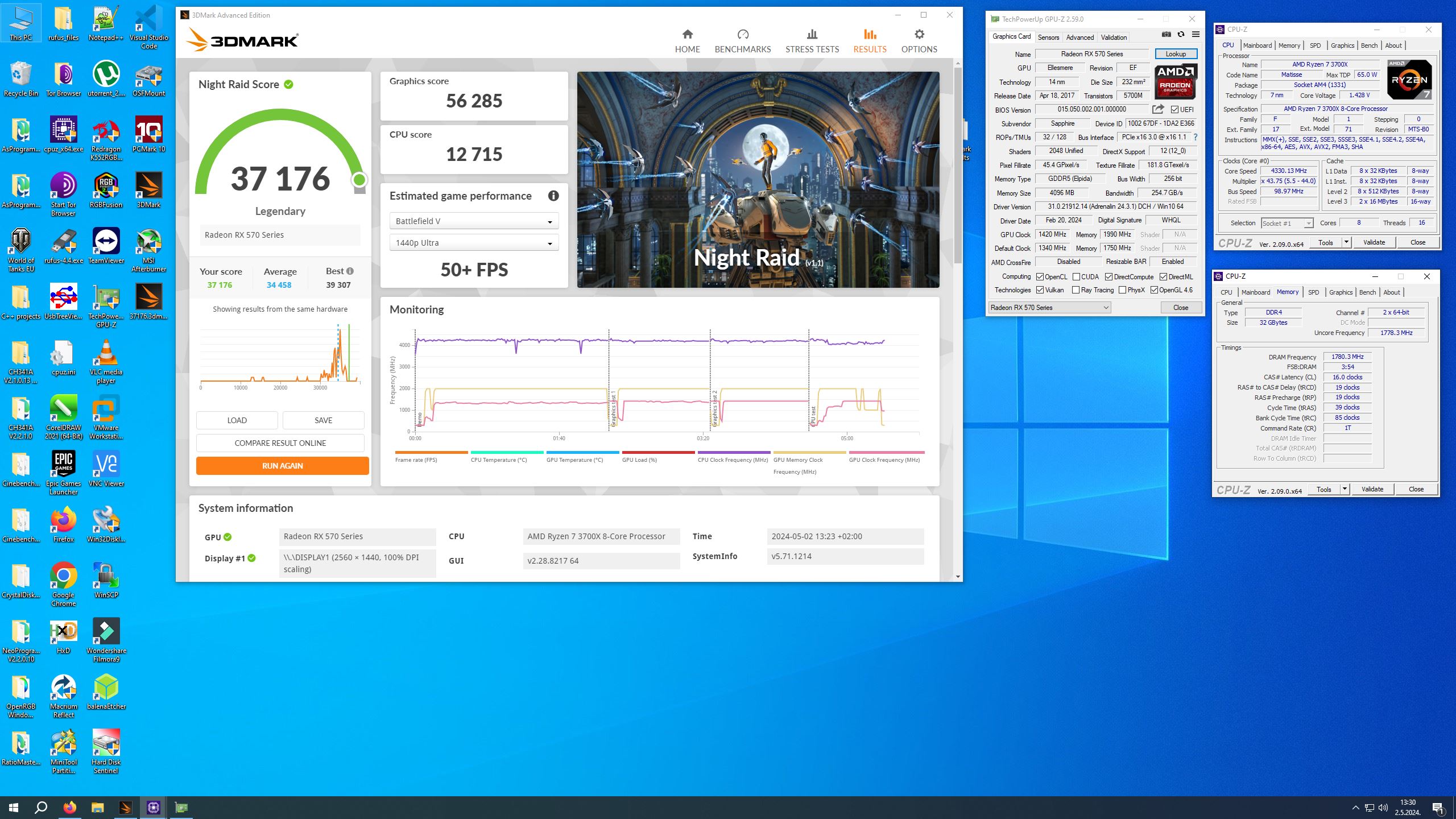The height and width of the screenshot is (819, 1456).
Task: Take a GPU-Z screenshot with camera icon
Action: [x=1166, y=35]
